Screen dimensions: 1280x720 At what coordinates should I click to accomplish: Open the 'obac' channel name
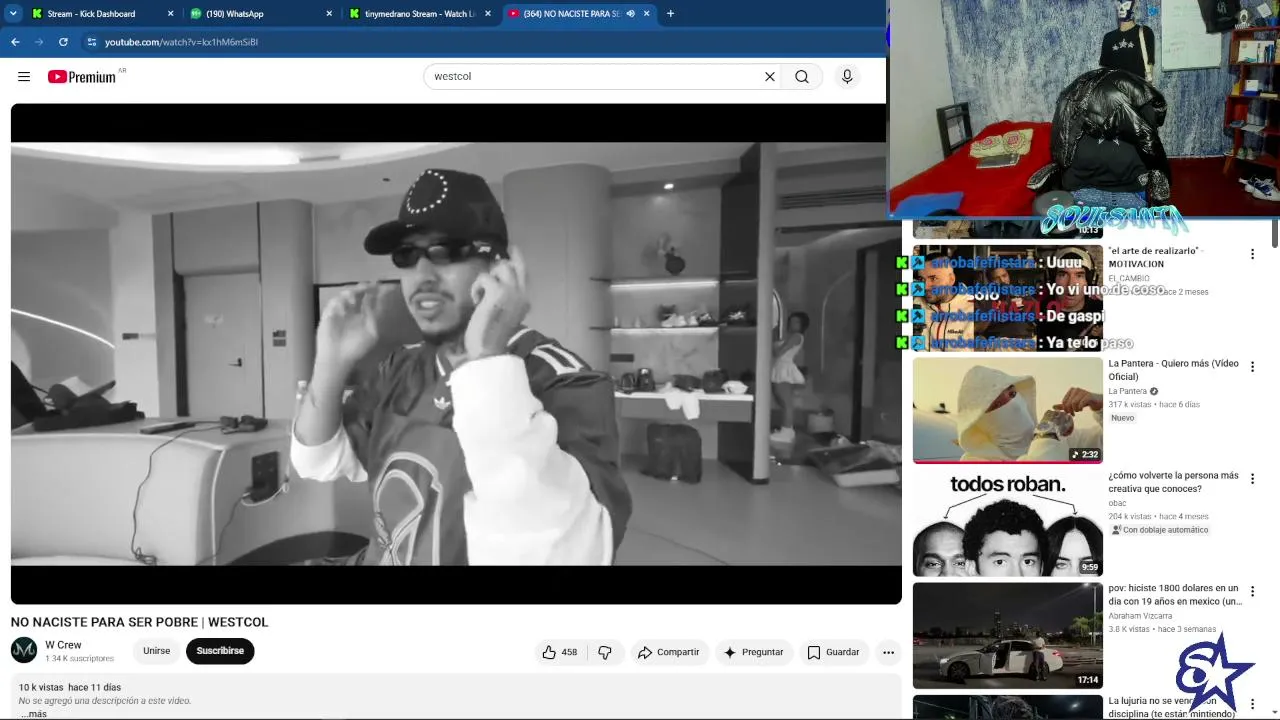pyautogui.click(x=1117, y=503)
